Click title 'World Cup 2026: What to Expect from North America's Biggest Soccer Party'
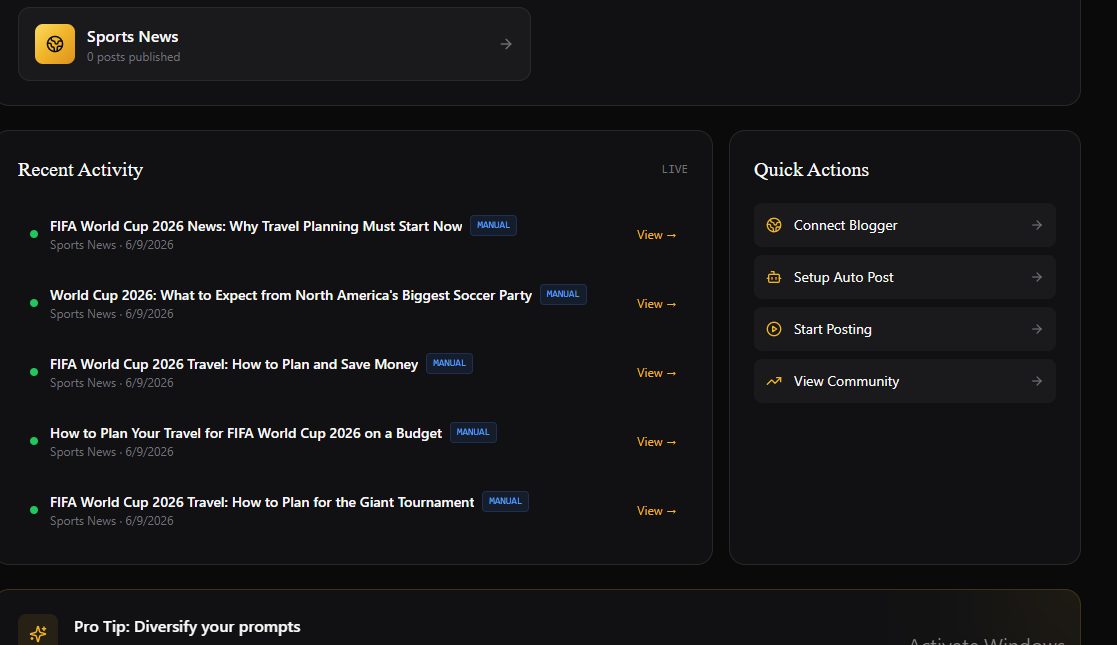Viewport: 1117px width, 645px height. pos(291,295)
